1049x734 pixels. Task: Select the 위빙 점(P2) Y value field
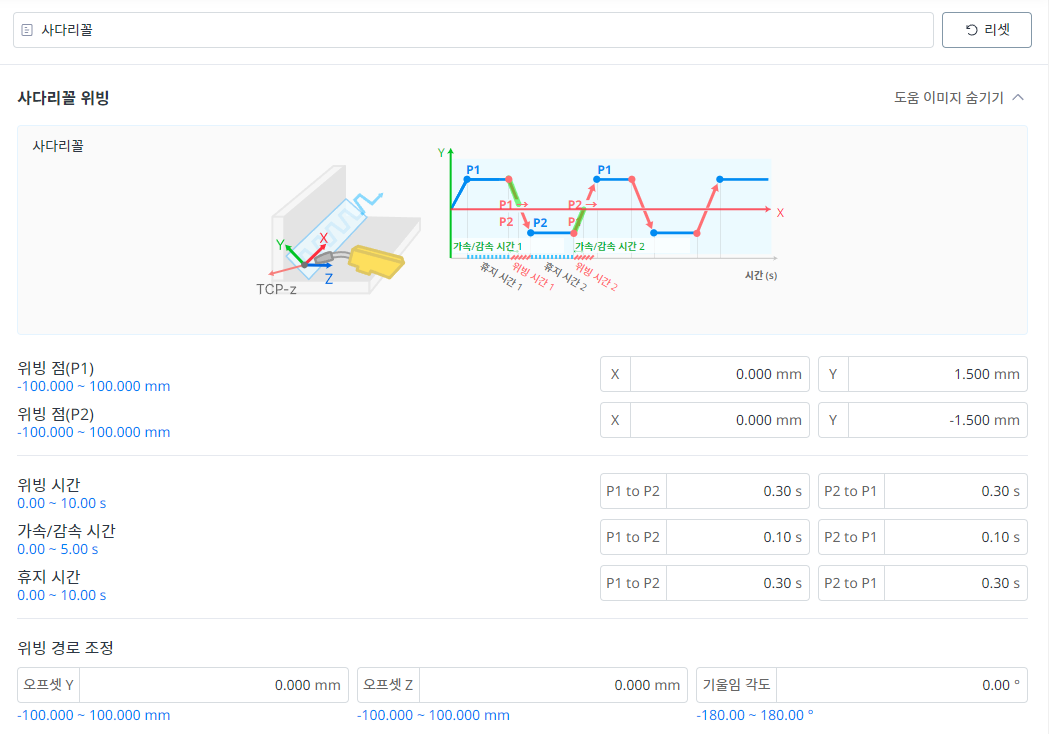click(x=936, y=420)
